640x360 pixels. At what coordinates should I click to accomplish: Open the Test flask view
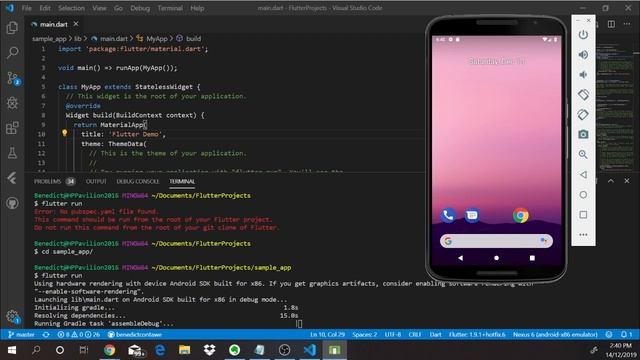pyautogui.click(x=12, y=153)
